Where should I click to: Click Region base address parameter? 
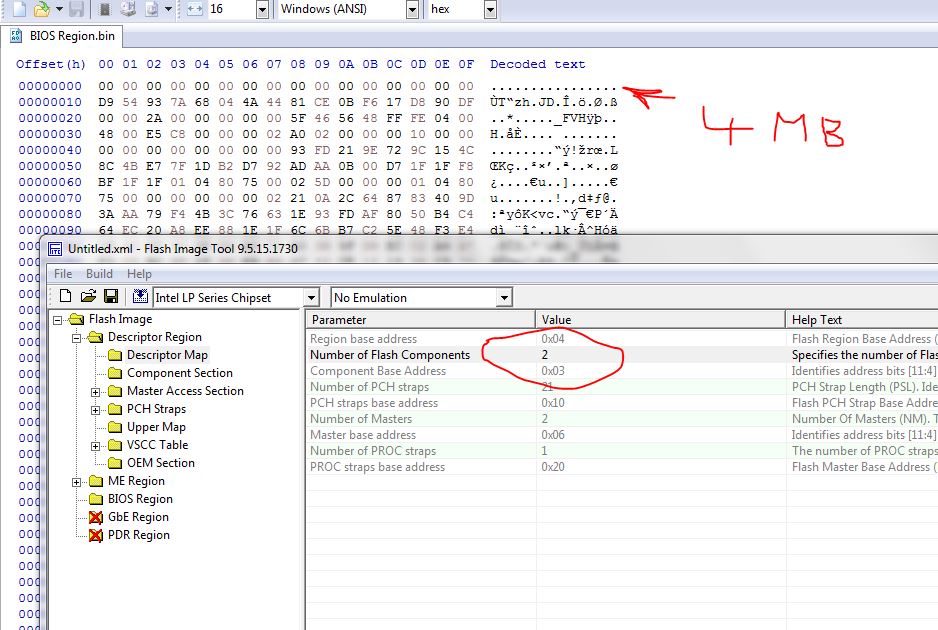pos(363,339)
